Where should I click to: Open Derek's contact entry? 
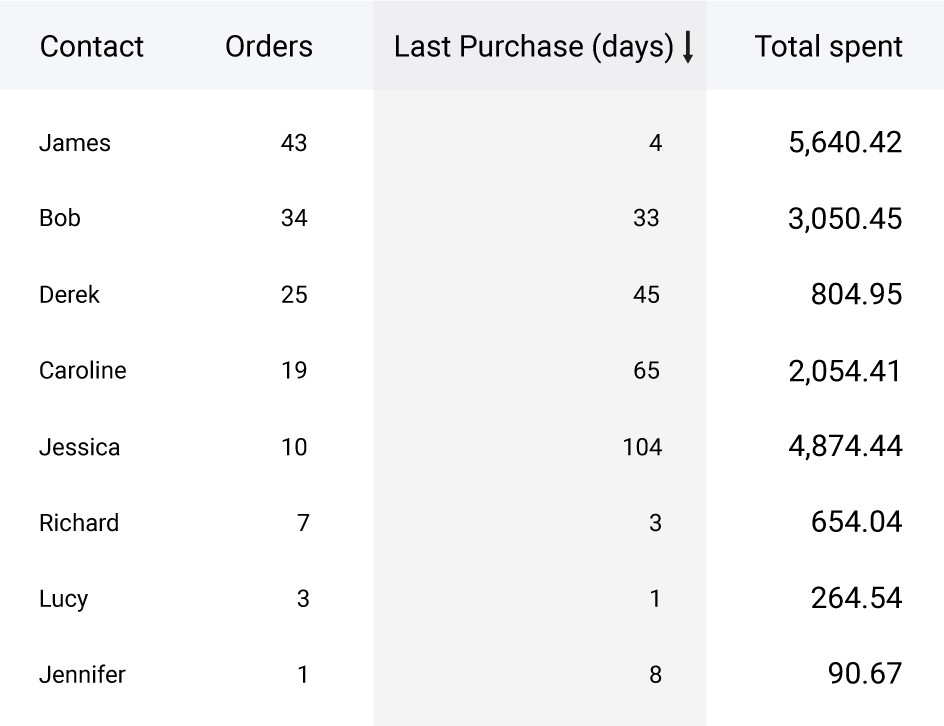pyautogui.click(x=69, y=295)
